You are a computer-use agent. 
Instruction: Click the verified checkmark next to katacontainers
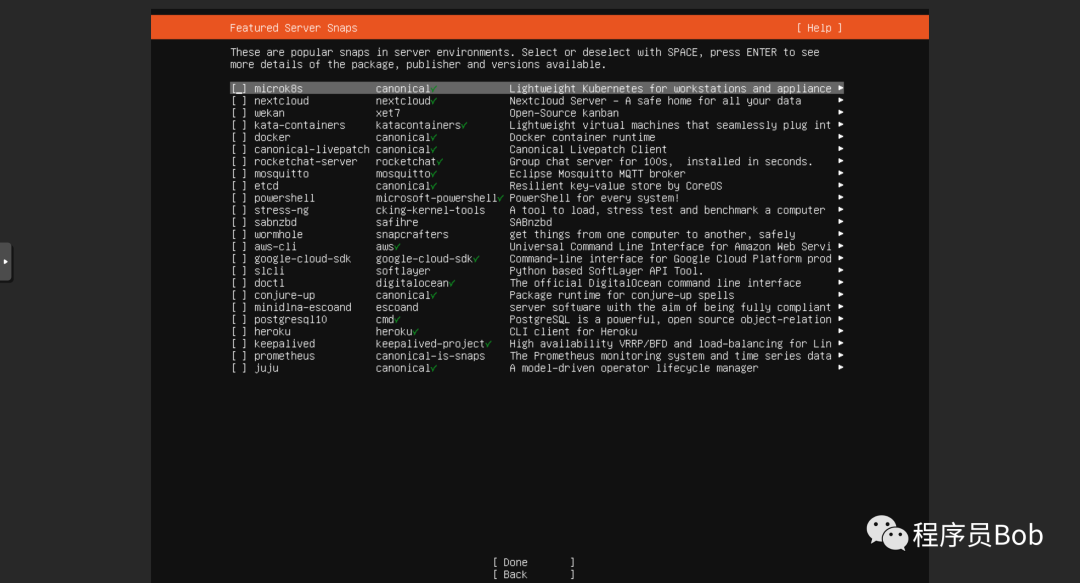[x=464, y=125]
